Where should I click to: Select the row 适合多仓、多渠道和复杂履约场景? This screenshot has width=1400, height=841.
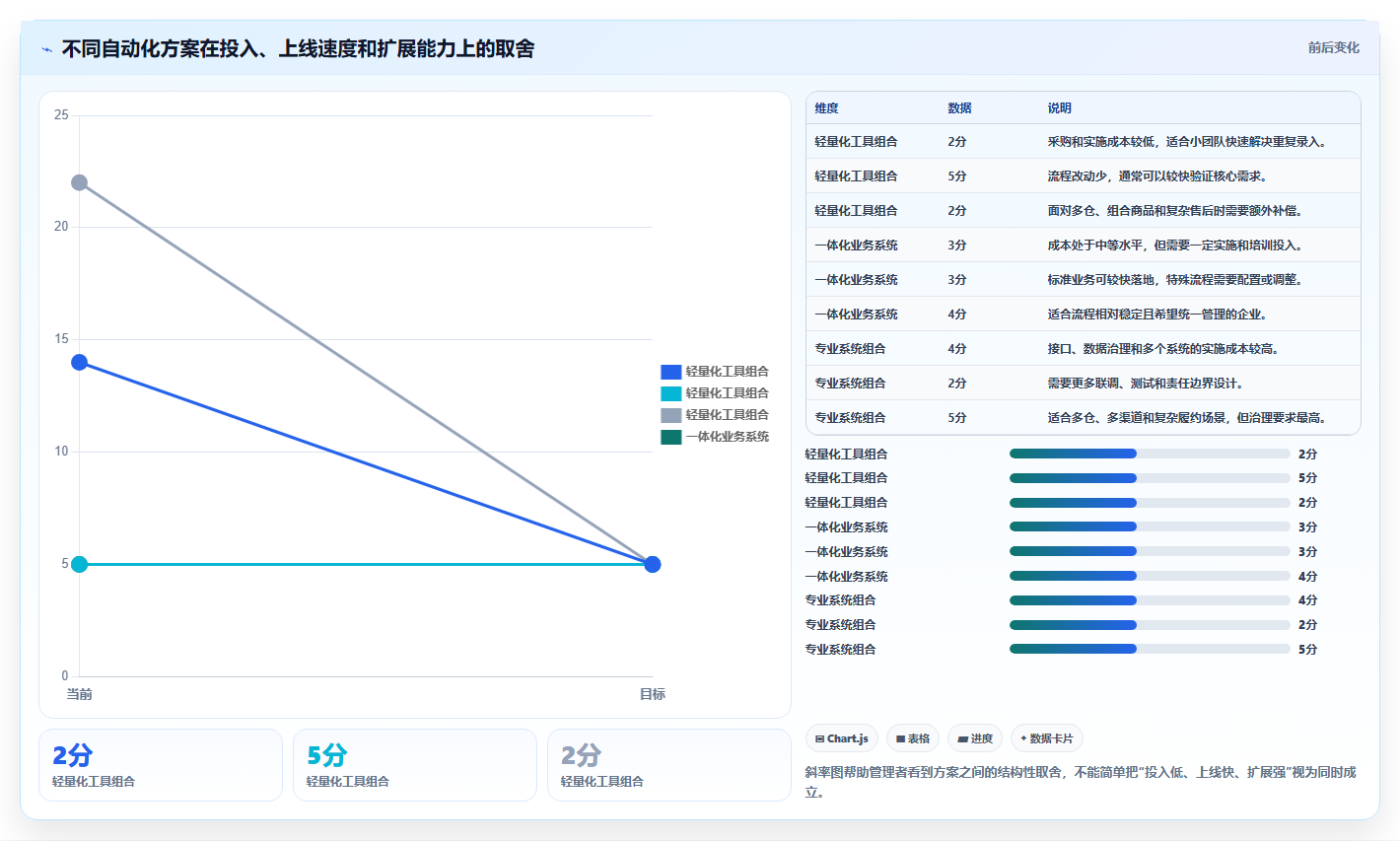tap(1083, 418)
